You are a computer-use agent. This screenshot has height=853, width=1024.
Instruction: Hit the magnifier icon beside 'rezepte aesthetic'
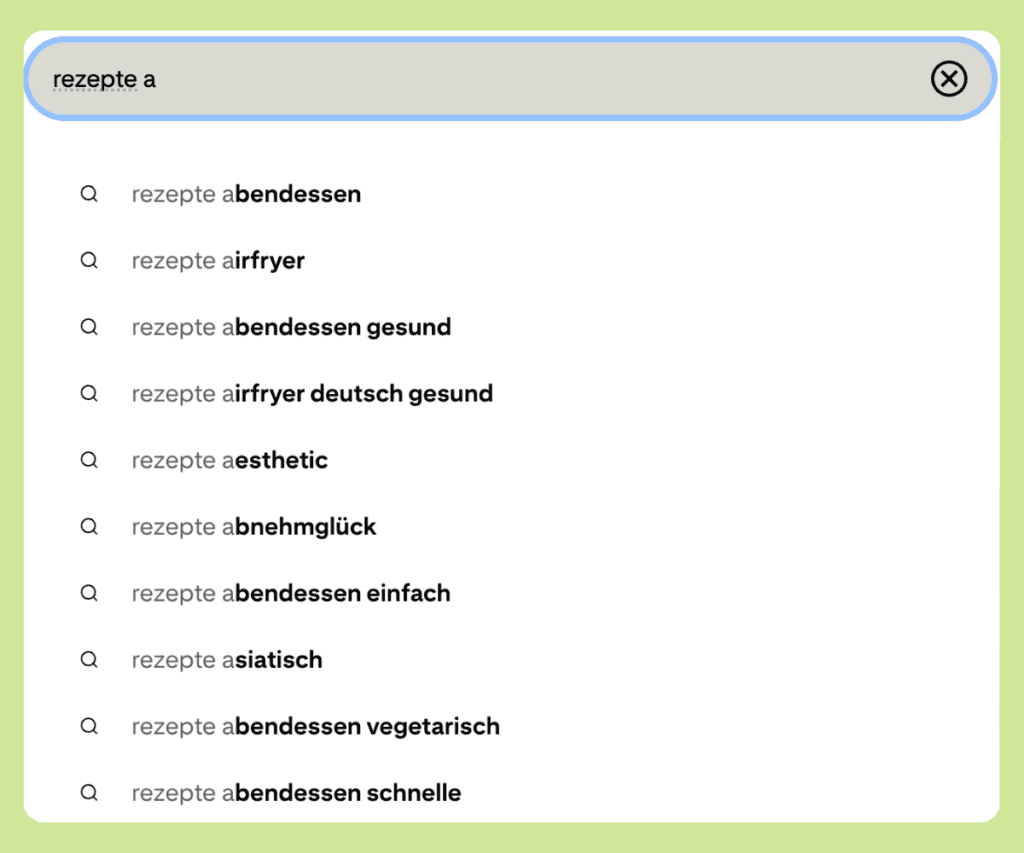(89, 460)
